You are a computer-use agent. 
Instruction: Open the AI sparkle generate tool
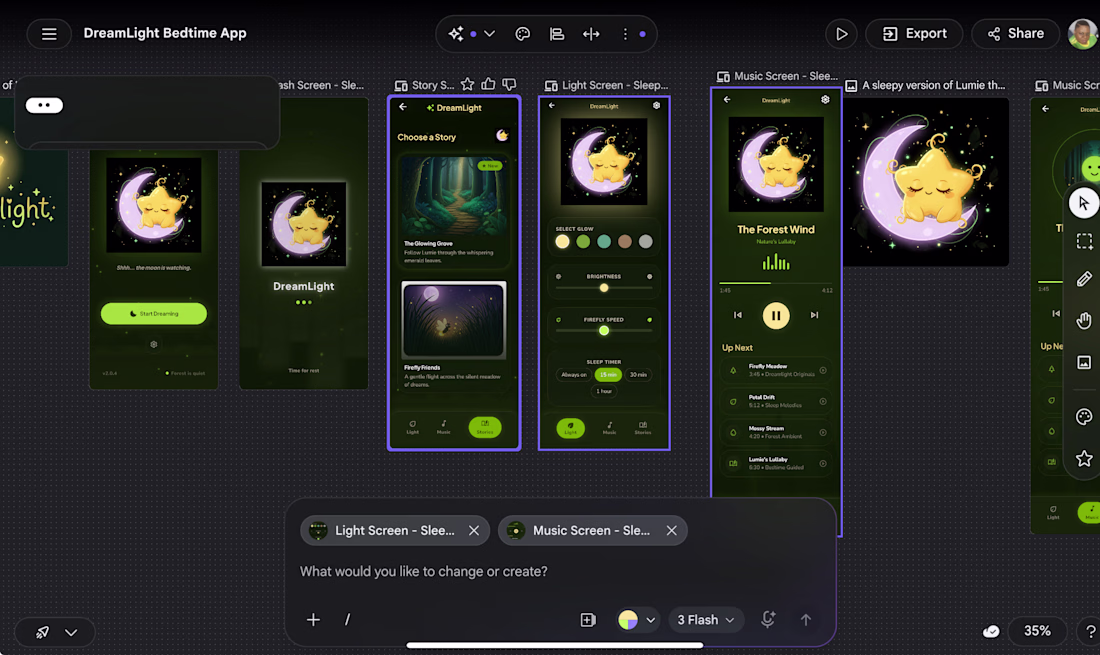point(456,34)
